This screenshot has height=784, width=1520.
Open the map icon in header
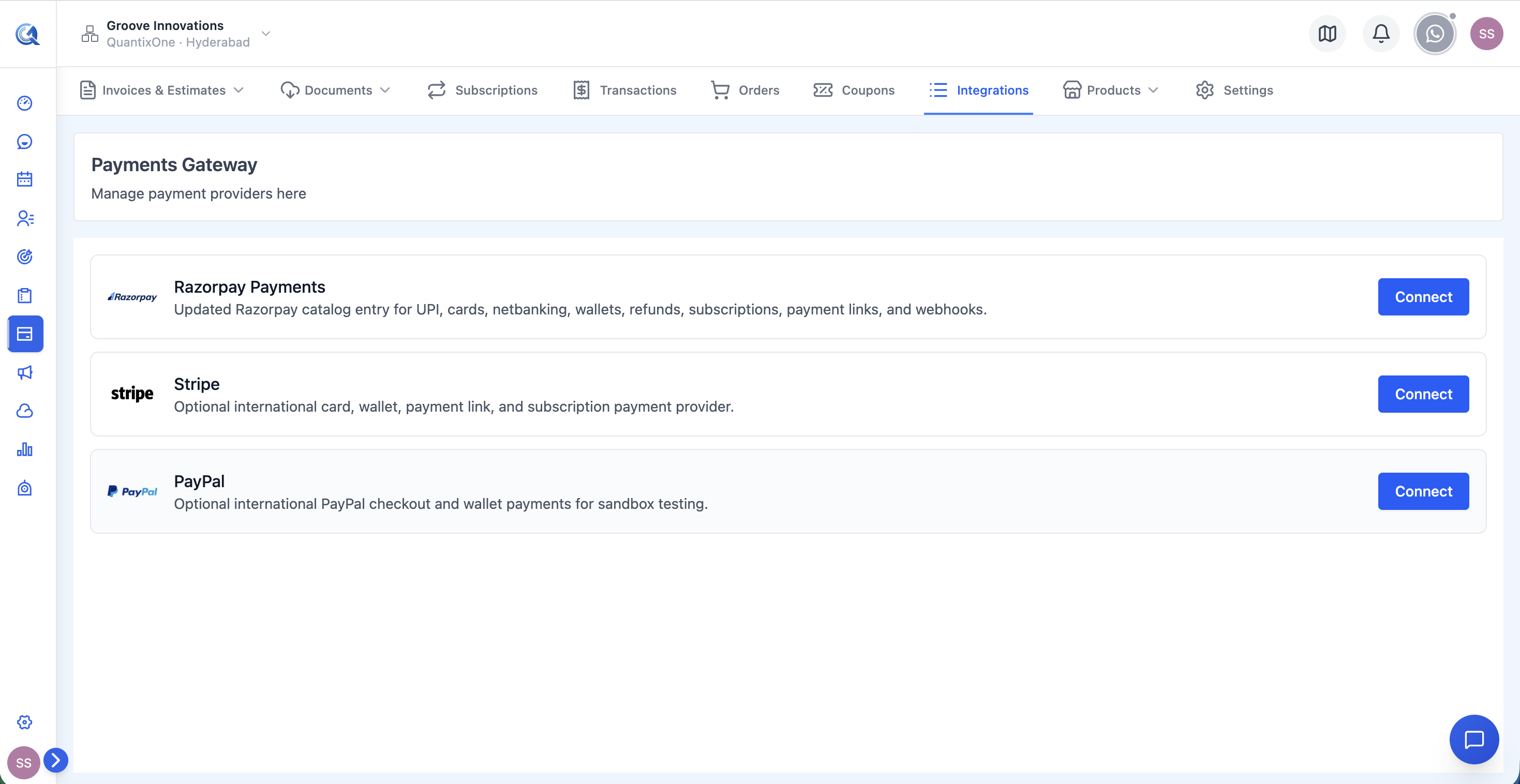click(1327, 34)
